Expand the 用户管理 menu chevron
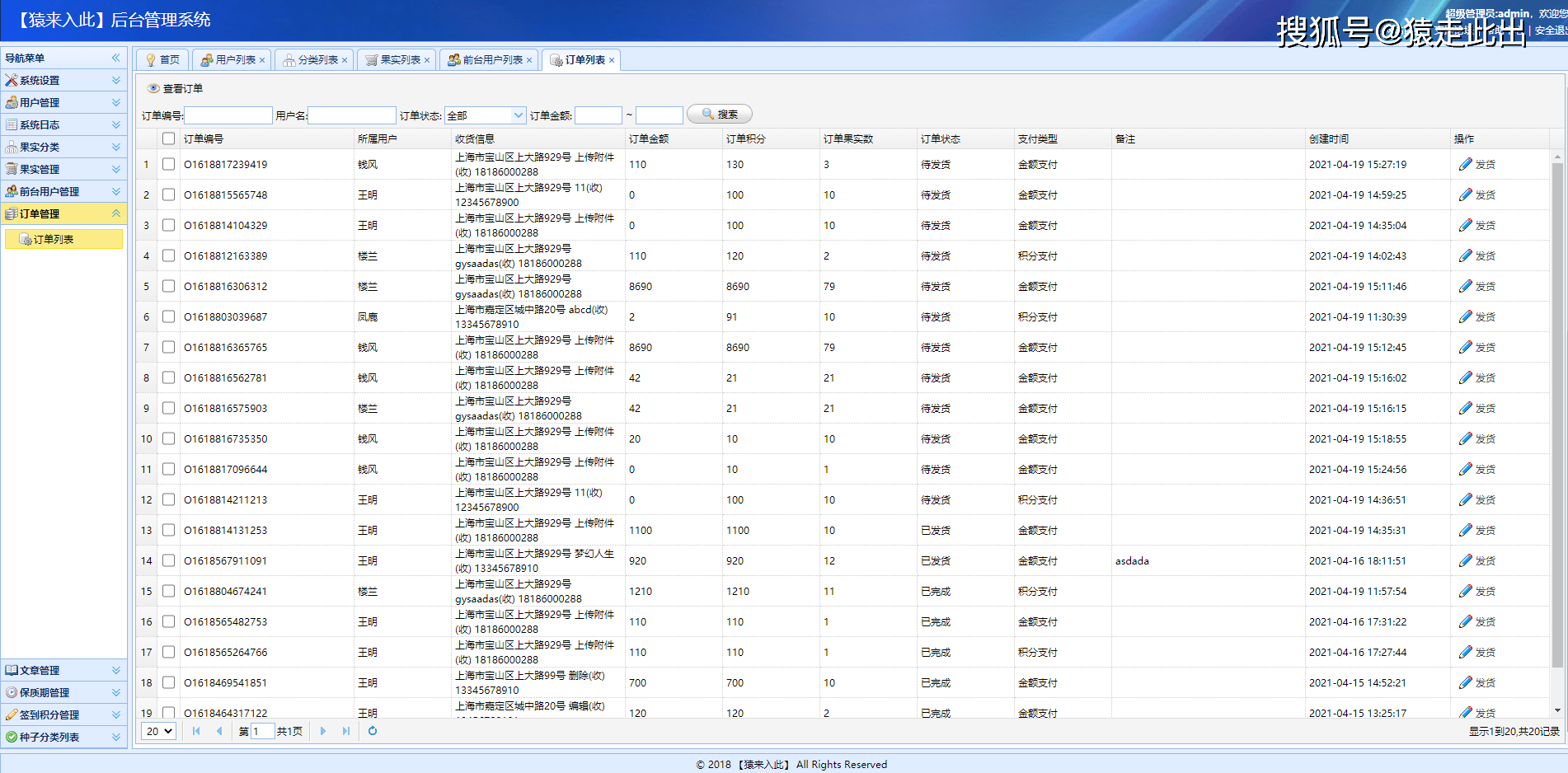The width and height of the screenshot is (1568, 773). (x=116, y=102)
